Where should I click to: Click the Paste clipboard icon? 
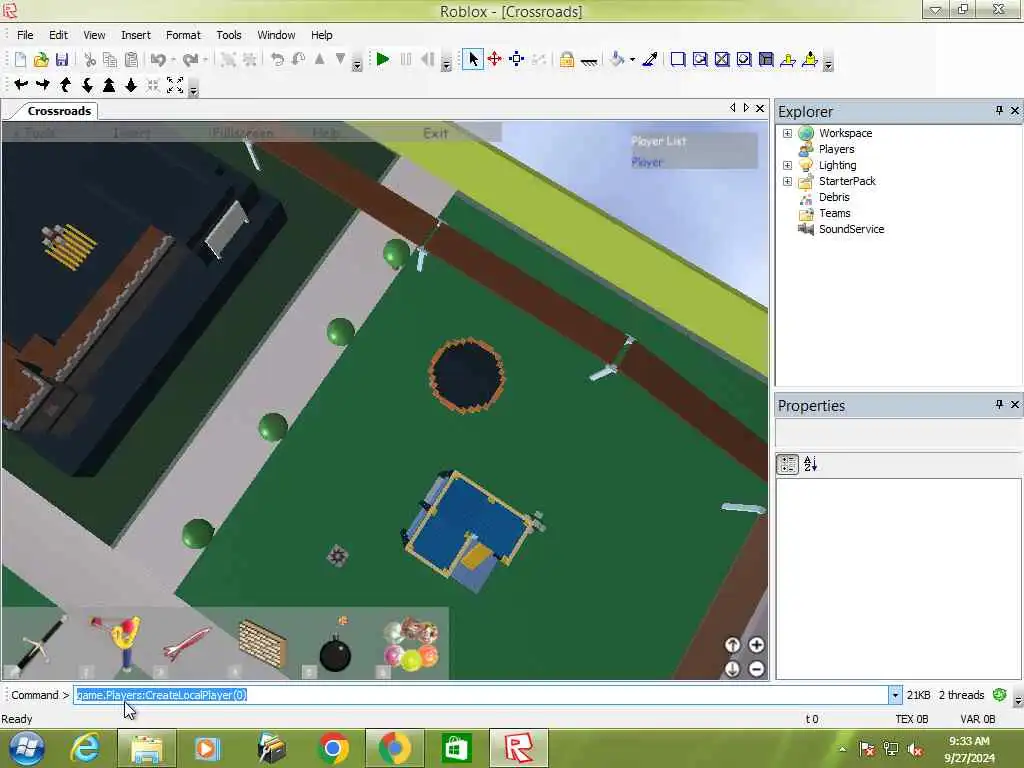pos(131,59)
